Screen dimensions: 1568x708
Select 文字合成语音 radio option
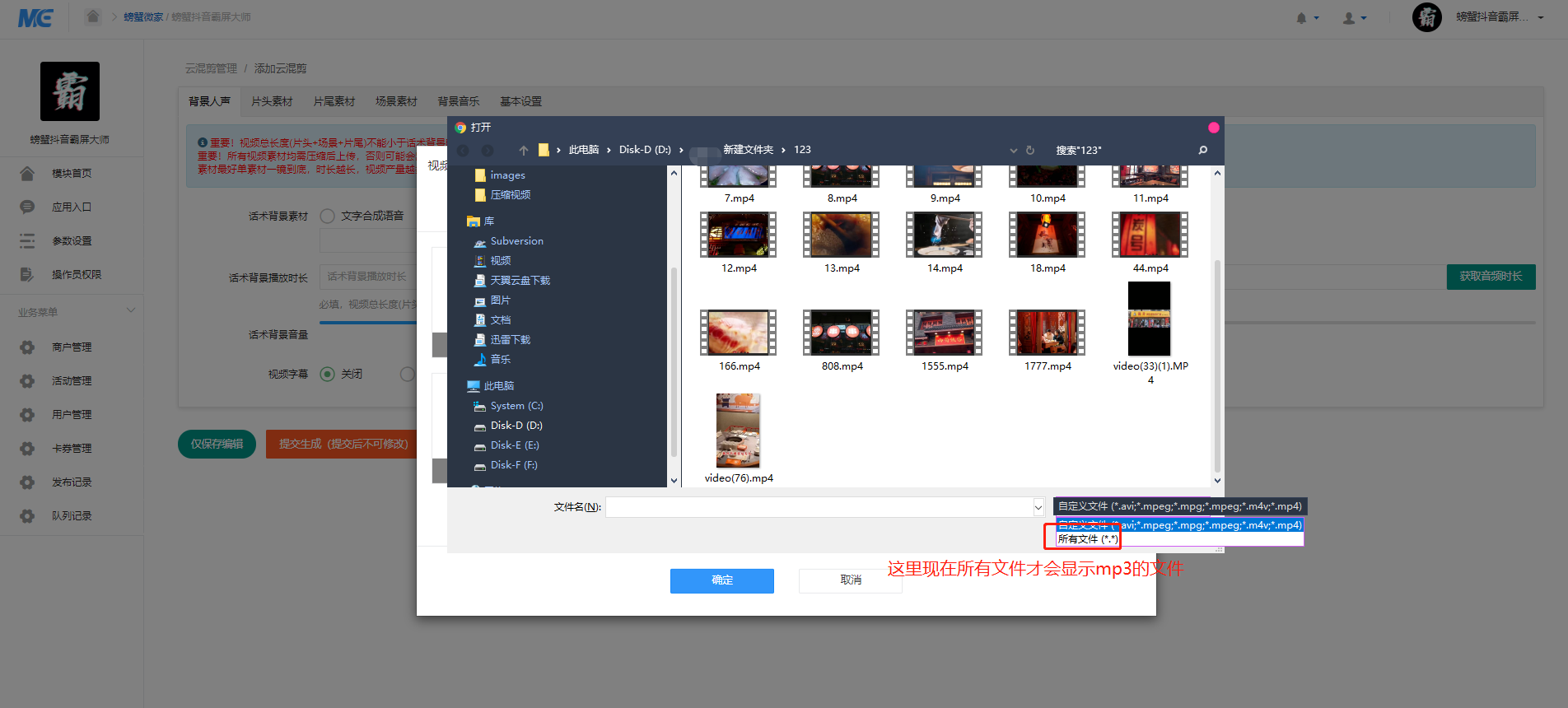point(327,216)
